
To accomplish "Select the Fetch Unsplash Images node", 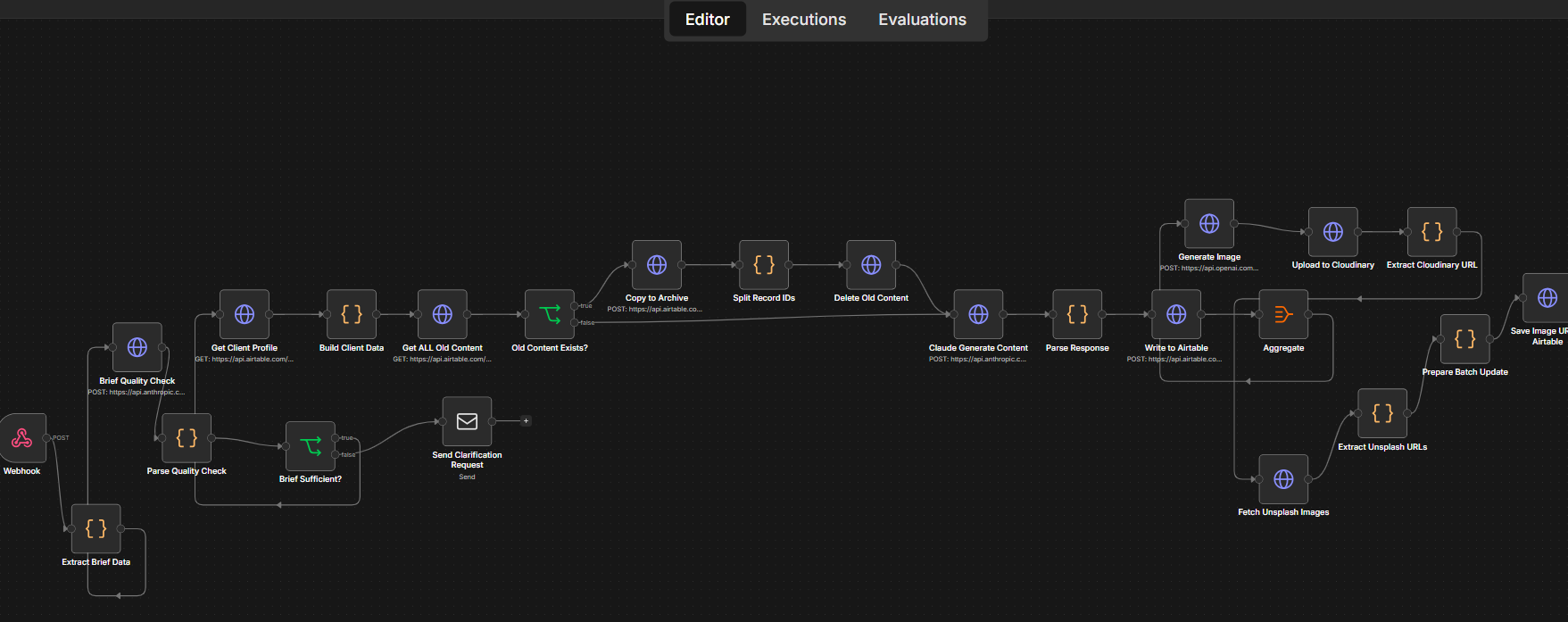I will (x=1283, y=479).
